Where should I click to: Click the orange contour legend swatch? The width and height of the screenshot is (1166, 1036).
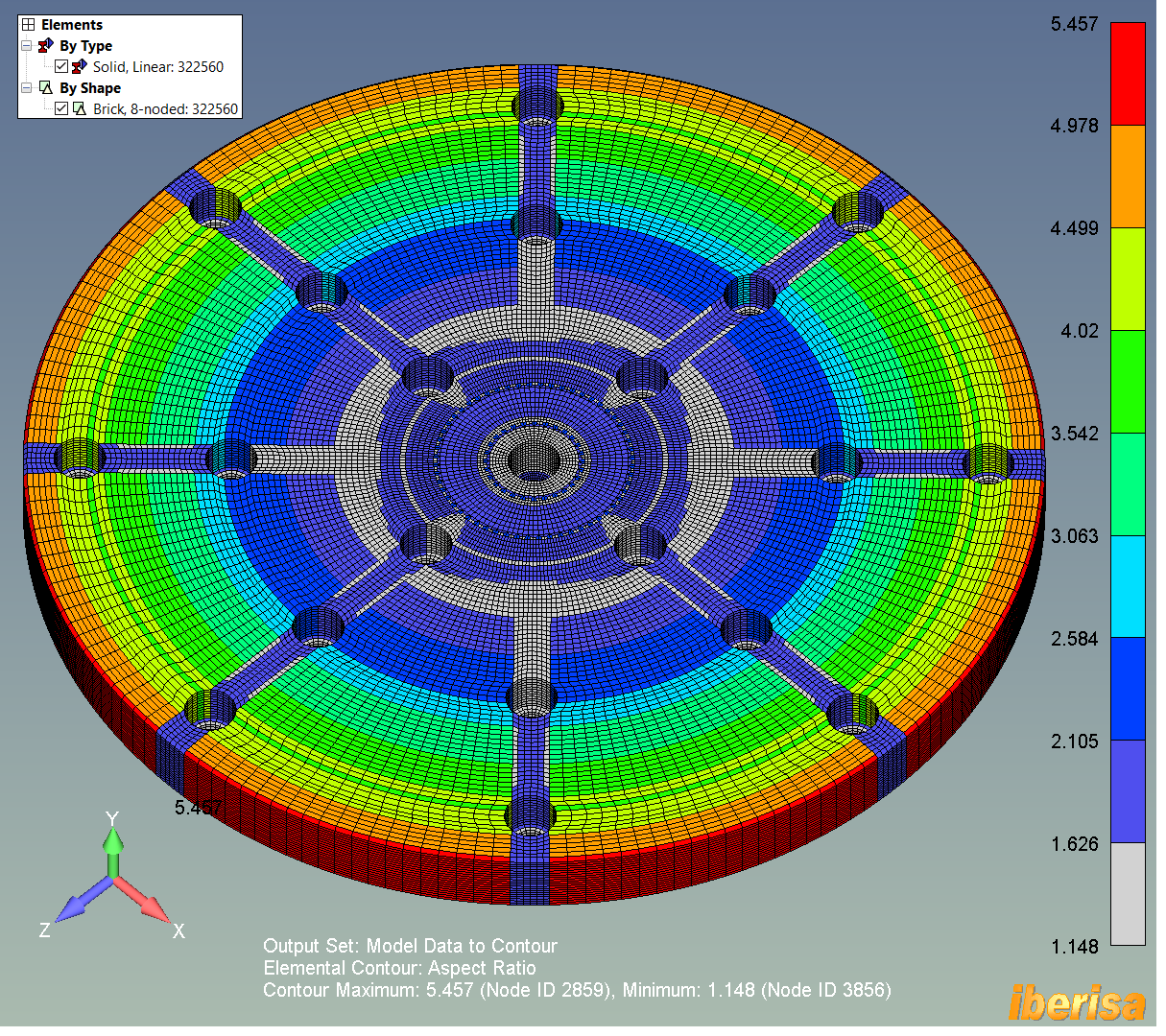pyautogui.click(x=1128, y=177)
